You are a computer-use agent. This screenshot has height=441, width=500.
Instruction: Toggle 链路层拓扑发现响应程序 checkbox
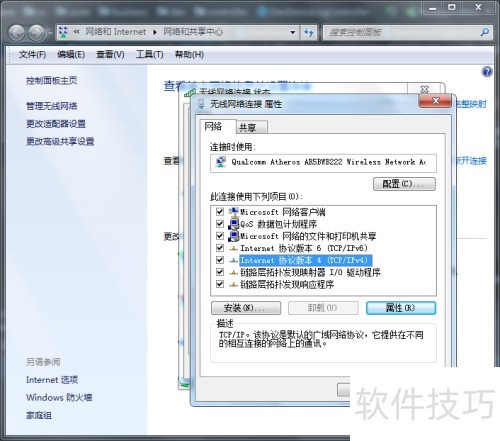click(x=220, y=284)
